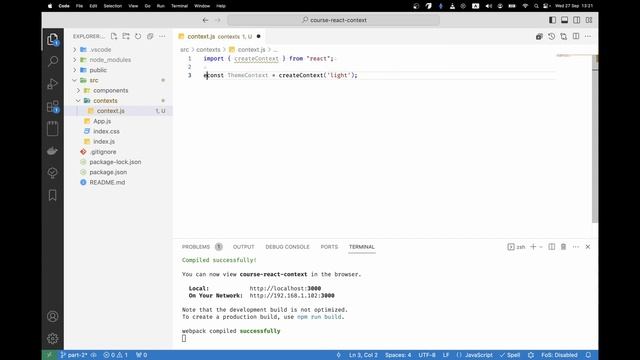Switch to the Debug Console tab
The image size is (640, 360).
coord(287,247)
